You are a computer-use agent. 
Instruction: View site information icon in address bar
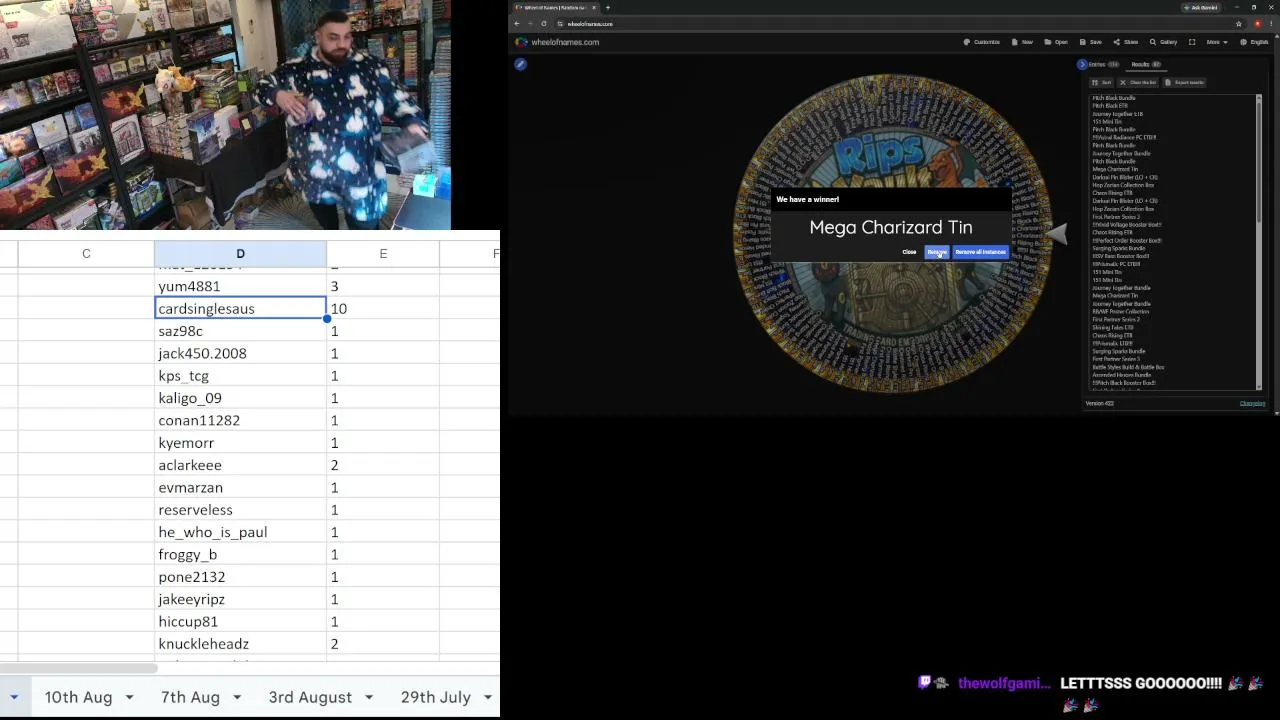[x=560, y=24]
